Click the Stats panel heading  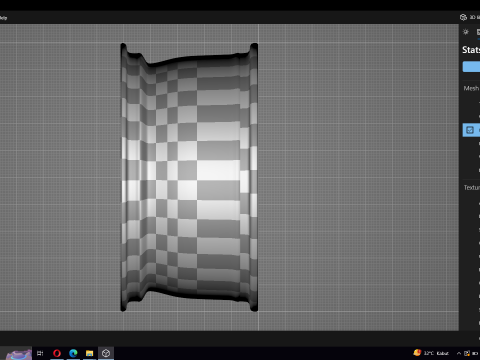[471, 50]
